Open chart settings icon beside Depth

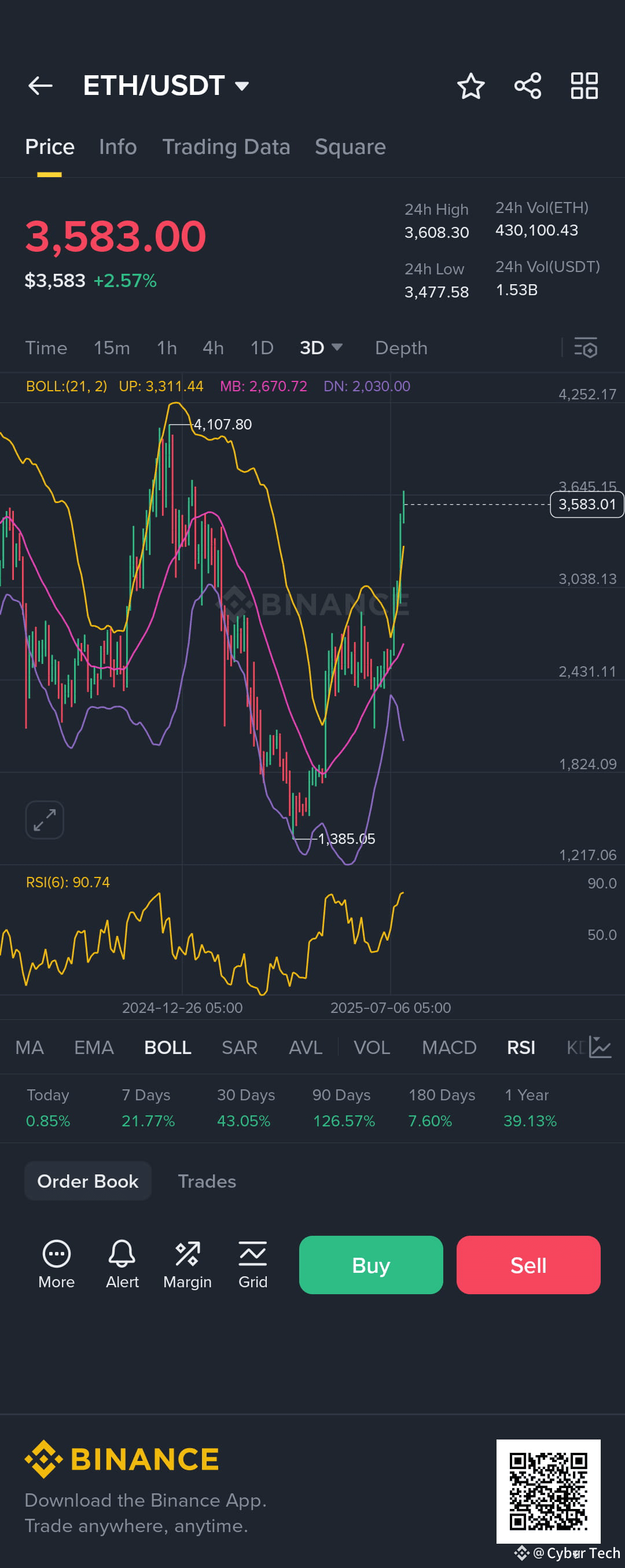point(586,347)
